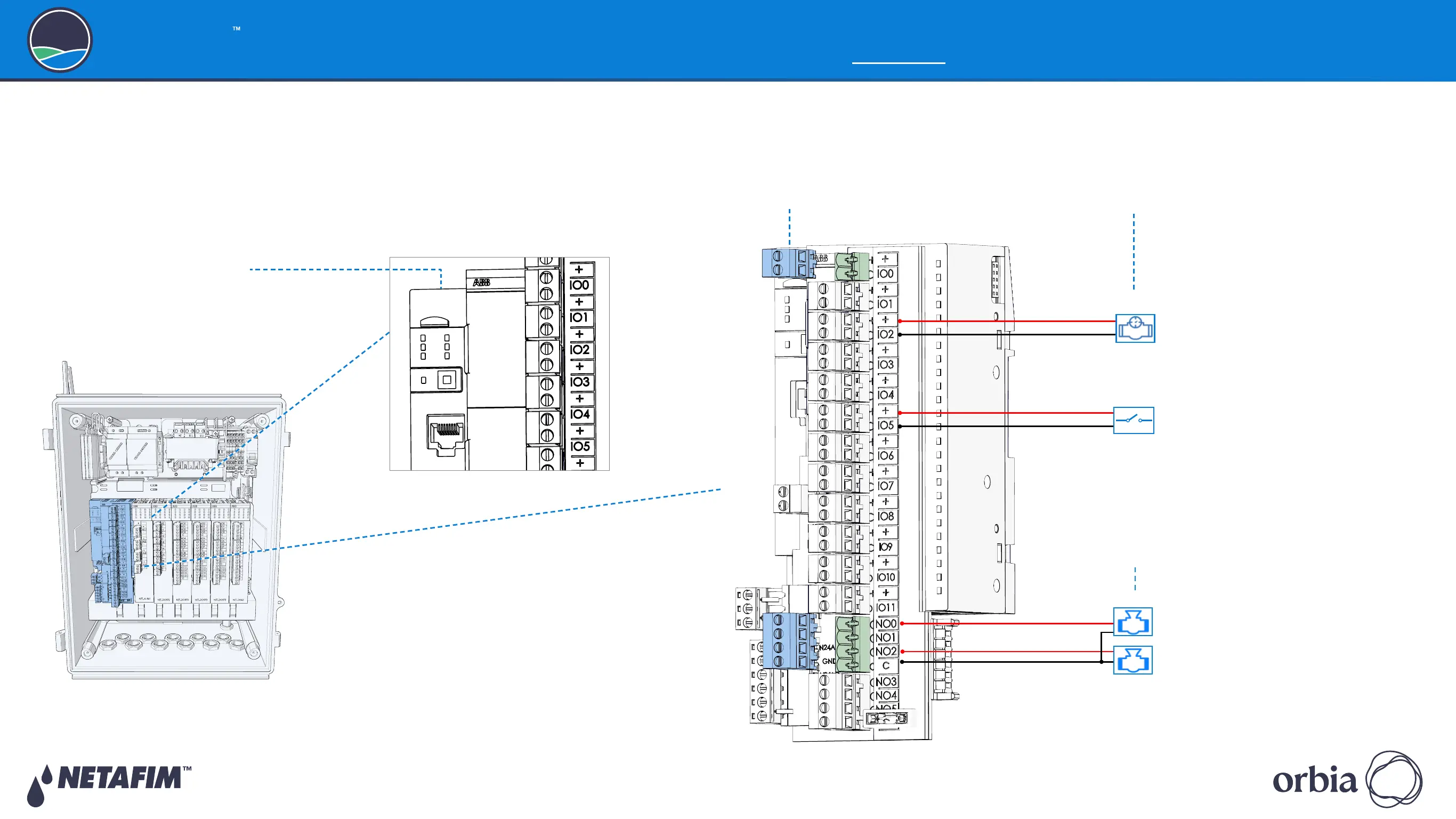The width and height of the screenshot is (1456, 819).
Task: Select the lower valve icon connected to NO2
Action: click(x=1133, y=660)
